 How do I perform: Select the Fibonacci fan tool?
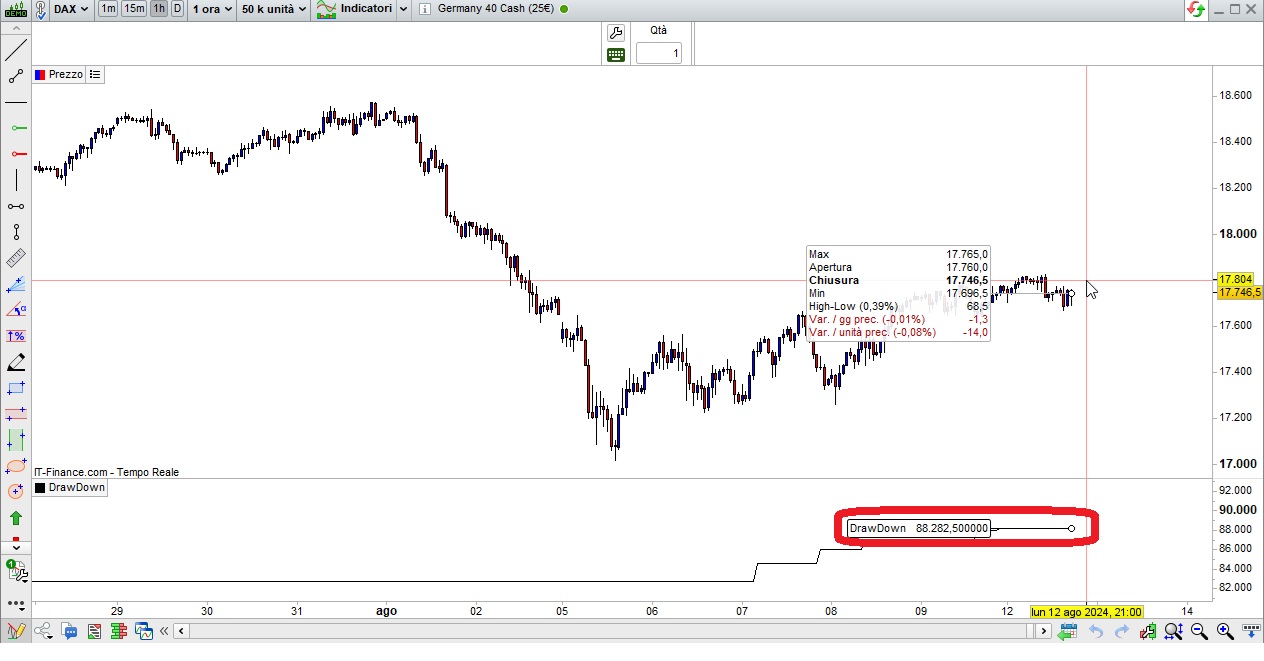point(16,284)
